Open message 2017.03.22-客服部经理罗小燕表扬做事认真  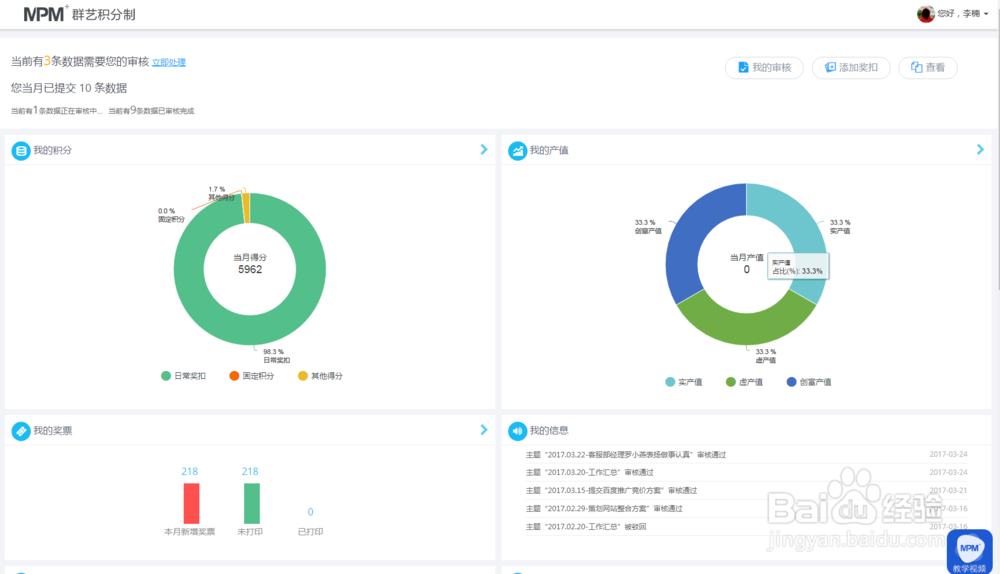tap(626, 455)
